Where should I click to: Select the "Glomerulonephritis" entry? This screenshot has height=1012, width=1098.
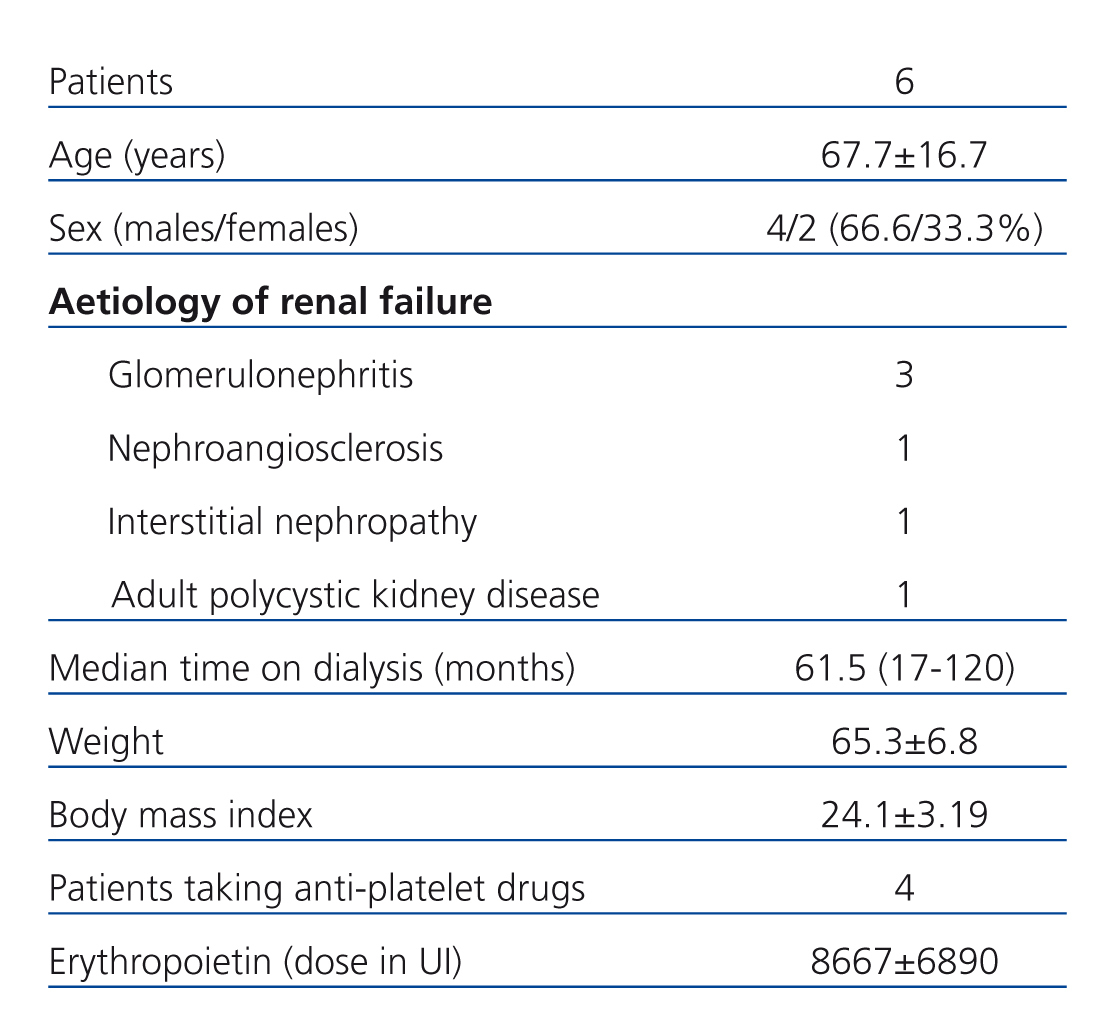pos(260,375)
